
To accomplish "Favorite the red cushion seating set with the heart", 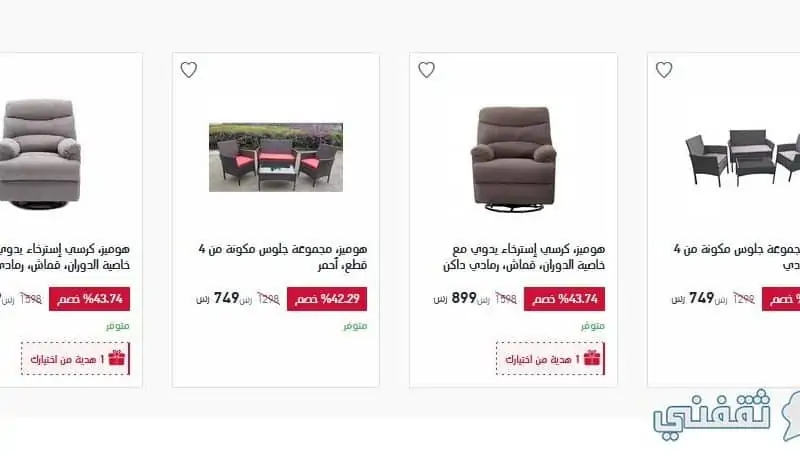I will 188,70.
